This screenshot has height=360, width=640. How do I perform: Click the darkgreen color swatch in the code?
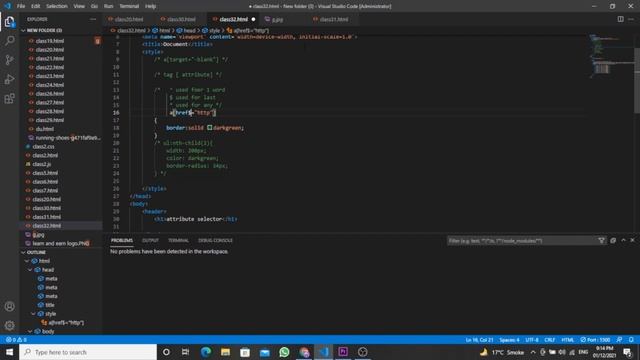coord(209,128)
